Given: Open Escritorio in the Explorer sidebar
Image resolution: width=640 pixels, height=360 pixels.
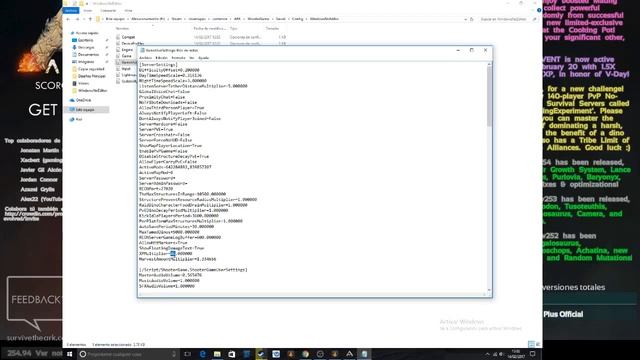Looking at the screenshot, I should (x=85, y=40).
